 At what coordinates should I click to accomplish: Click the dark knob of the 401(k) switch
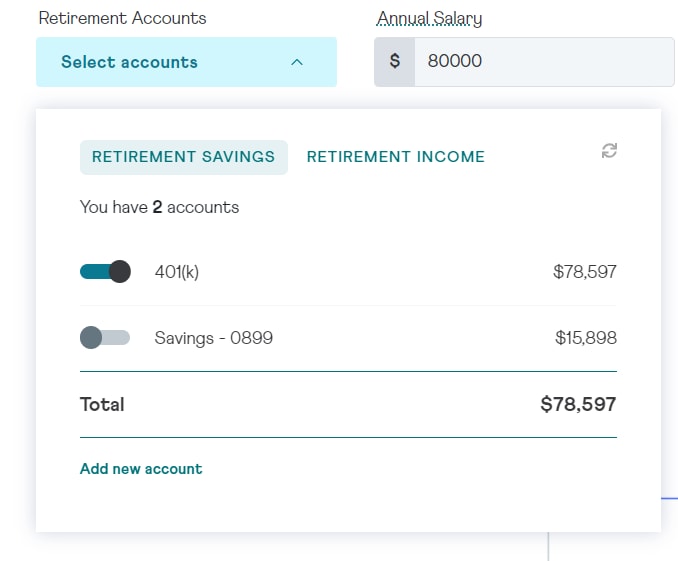click(120, 272)
